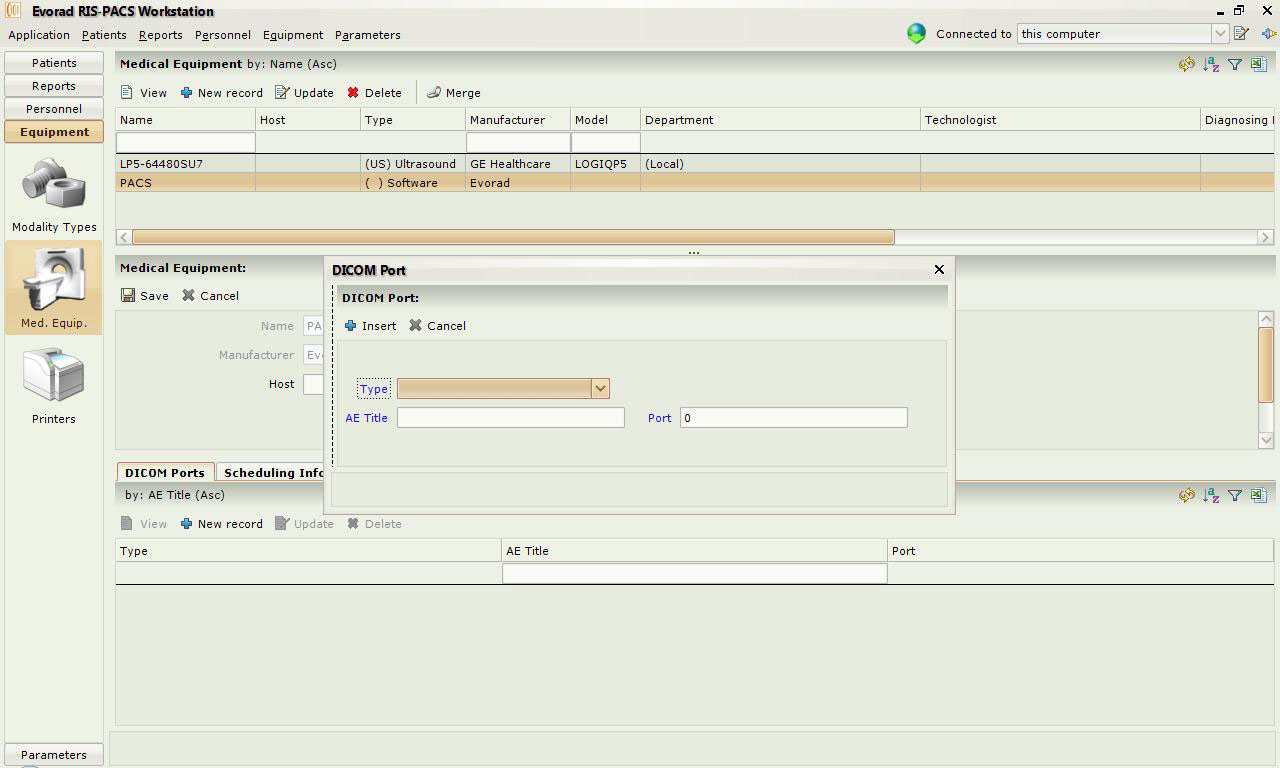Click Save under Medical Equipment

[145, 296]
